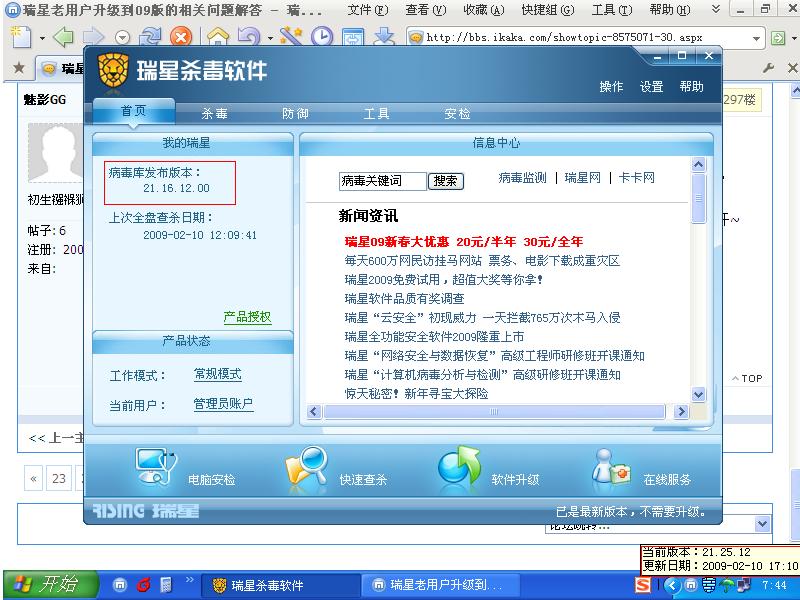Open browser 工具(T) menu
Viewport: 800px width, 600px height.
612,10
